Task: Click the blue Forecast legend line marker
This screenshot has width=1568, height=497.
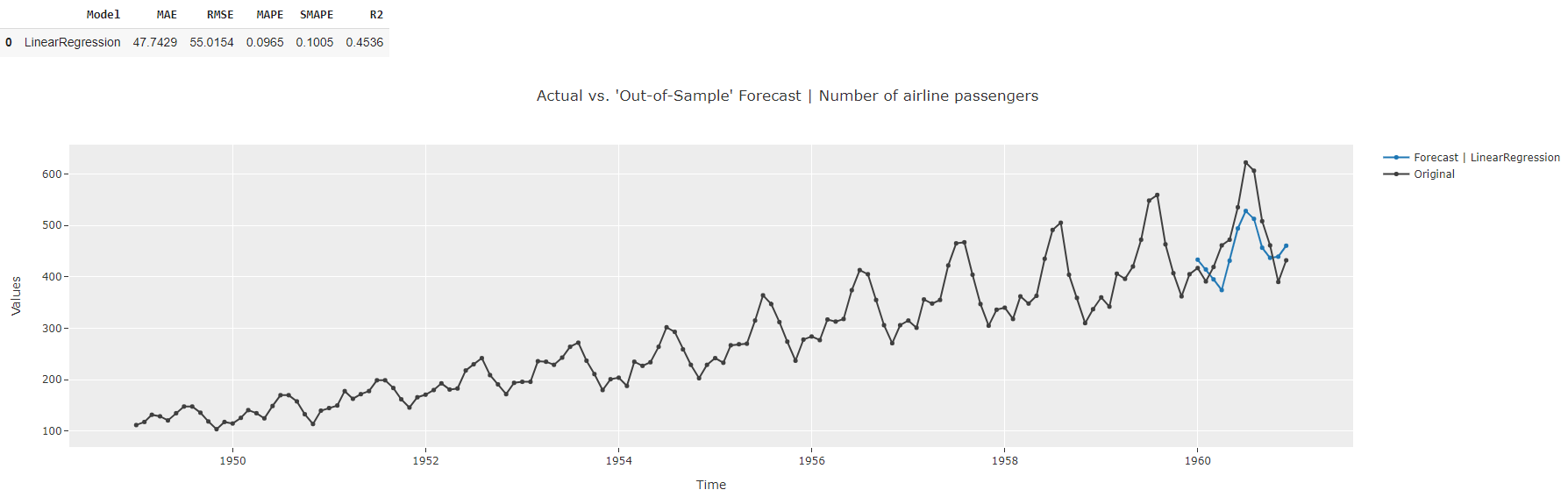Action: pyautogui.click(x=1396, y=158)
